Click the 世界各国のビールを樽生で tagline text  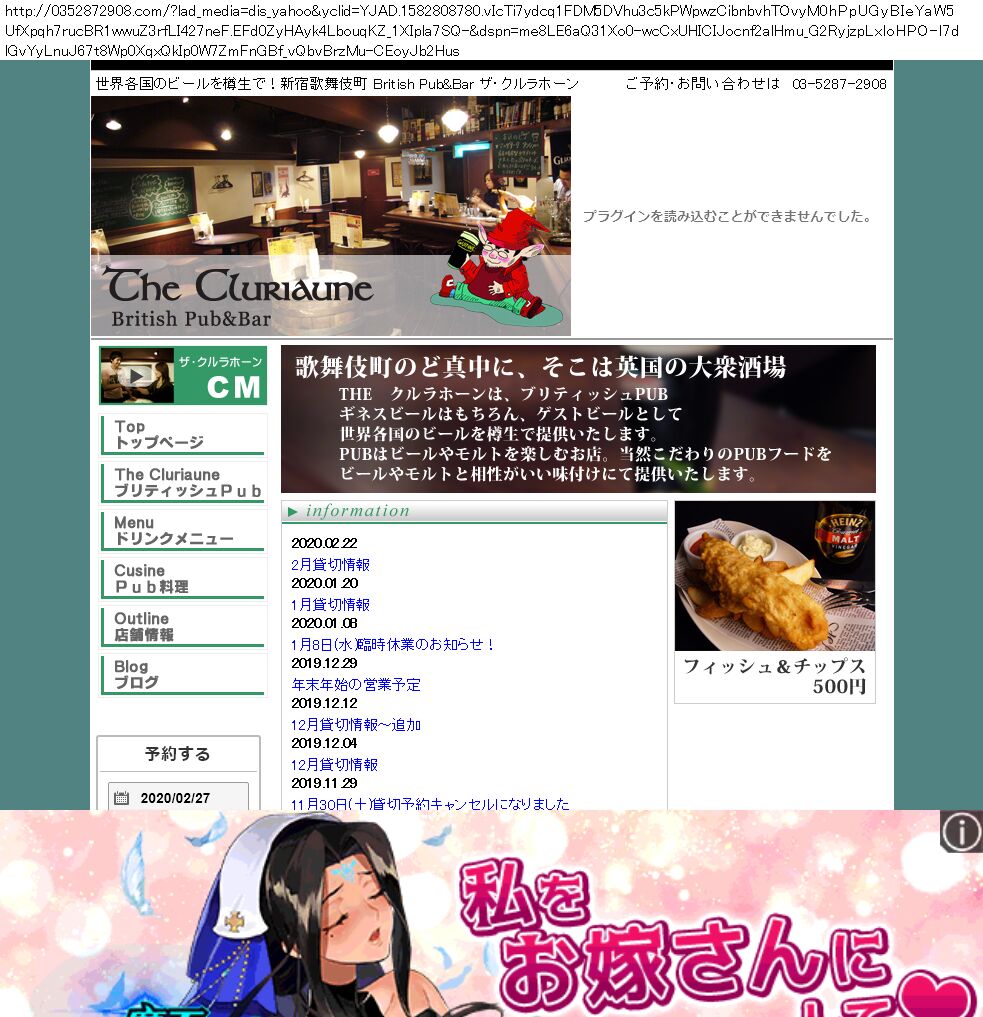[x=337, y=84]
